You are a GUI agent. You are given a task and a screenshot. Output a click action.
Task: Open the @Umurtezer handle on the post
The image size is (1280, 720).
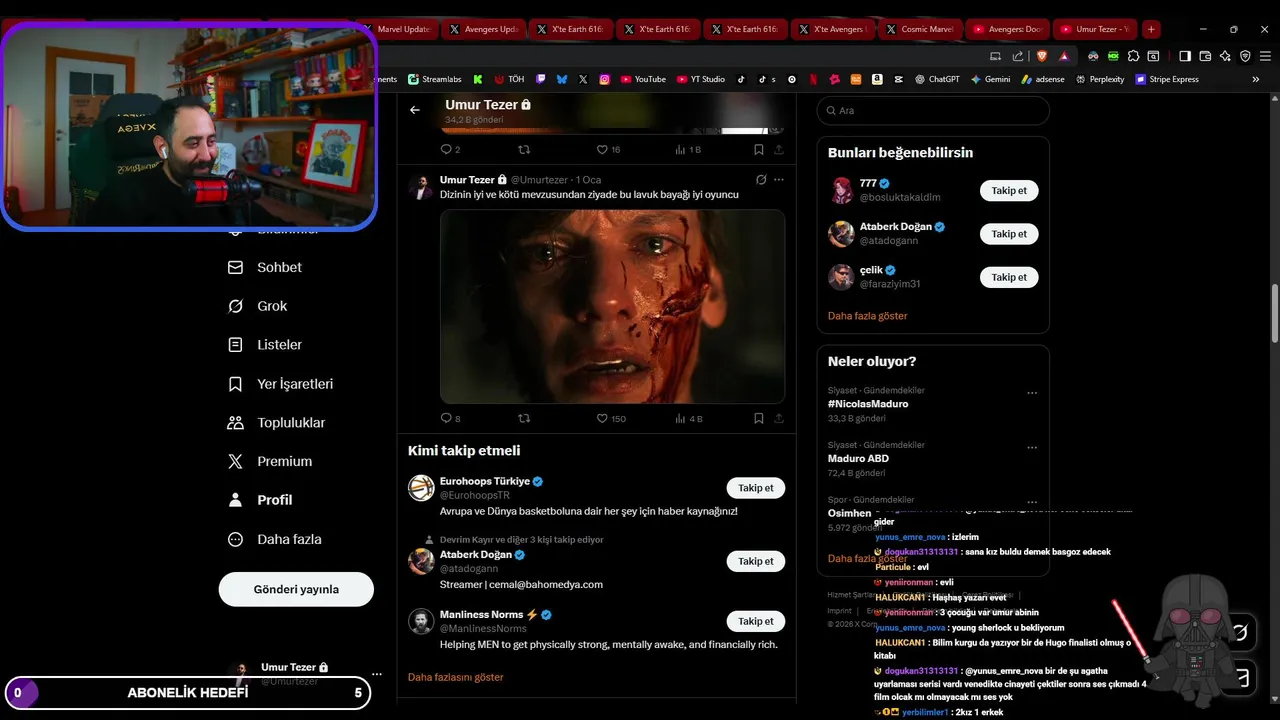point(539,180)
